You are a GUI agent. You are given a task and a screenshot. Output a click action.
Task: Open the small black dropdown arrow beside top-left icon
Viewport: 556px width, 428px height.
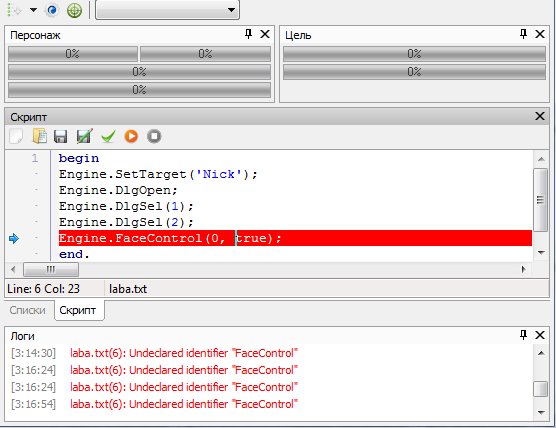coord(33,10)
